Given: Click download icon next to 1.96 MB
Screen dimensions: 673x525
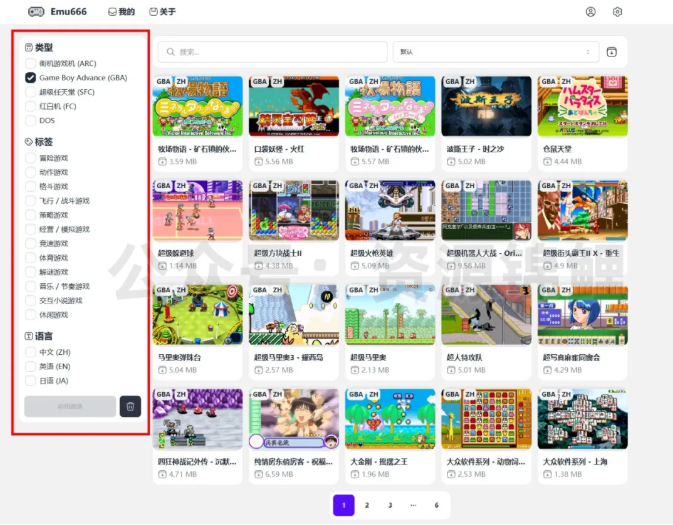Looking at the screenshot, I should tap(355, 474).
